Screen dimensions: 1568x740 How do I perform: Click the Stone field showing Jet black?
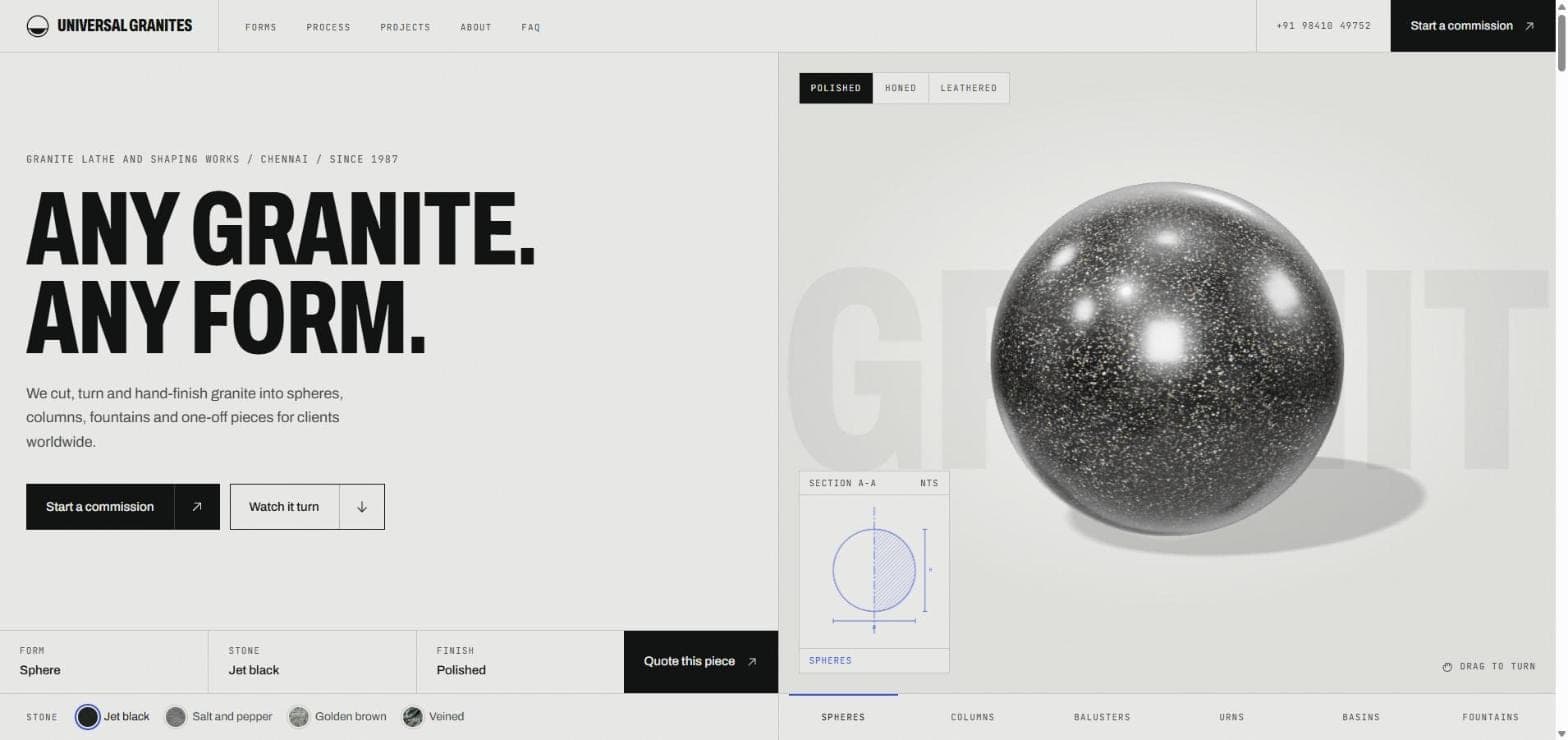312,661
